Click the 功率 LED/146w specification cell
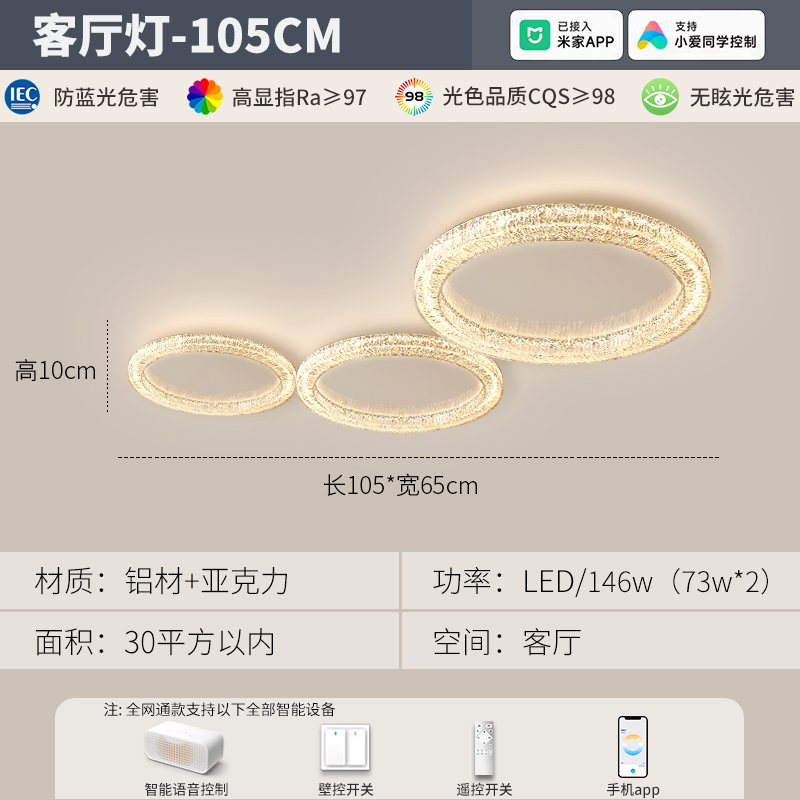The height and width of the screenshot is (800, 800). click(601, 581)
